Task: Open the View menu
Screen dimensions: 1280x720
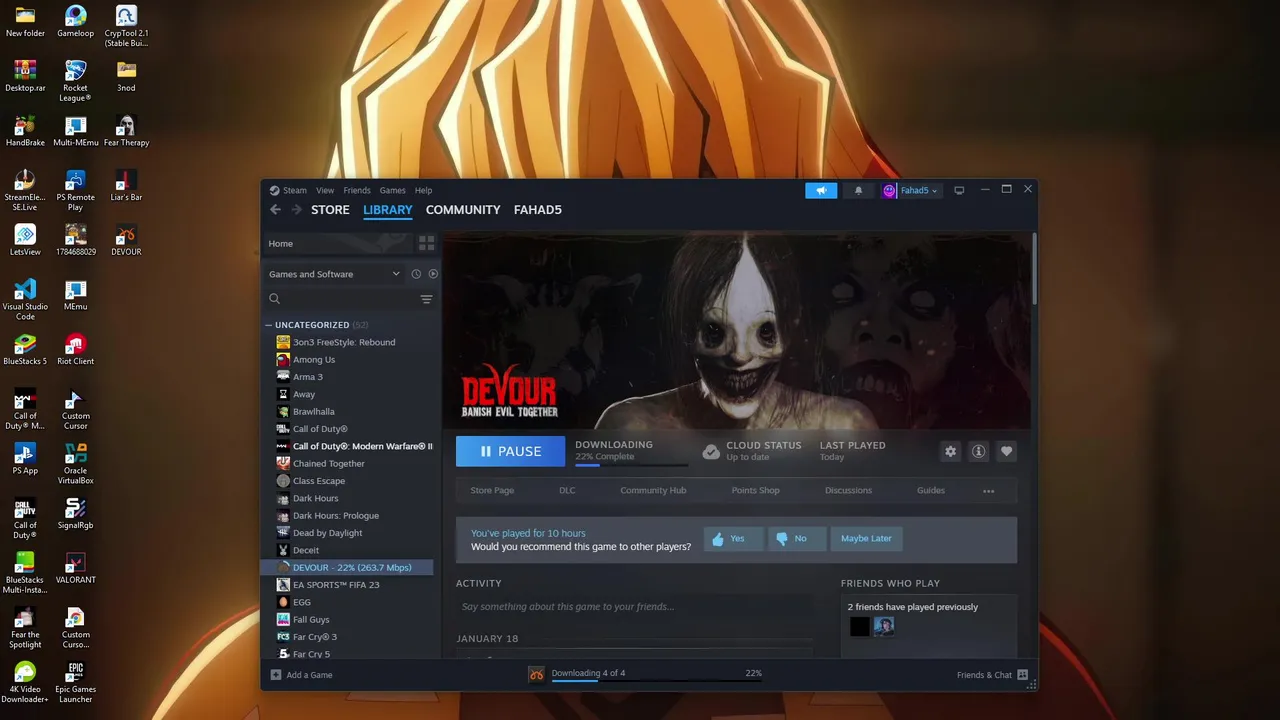Action: pyautogui.click(x=325, y=190)
